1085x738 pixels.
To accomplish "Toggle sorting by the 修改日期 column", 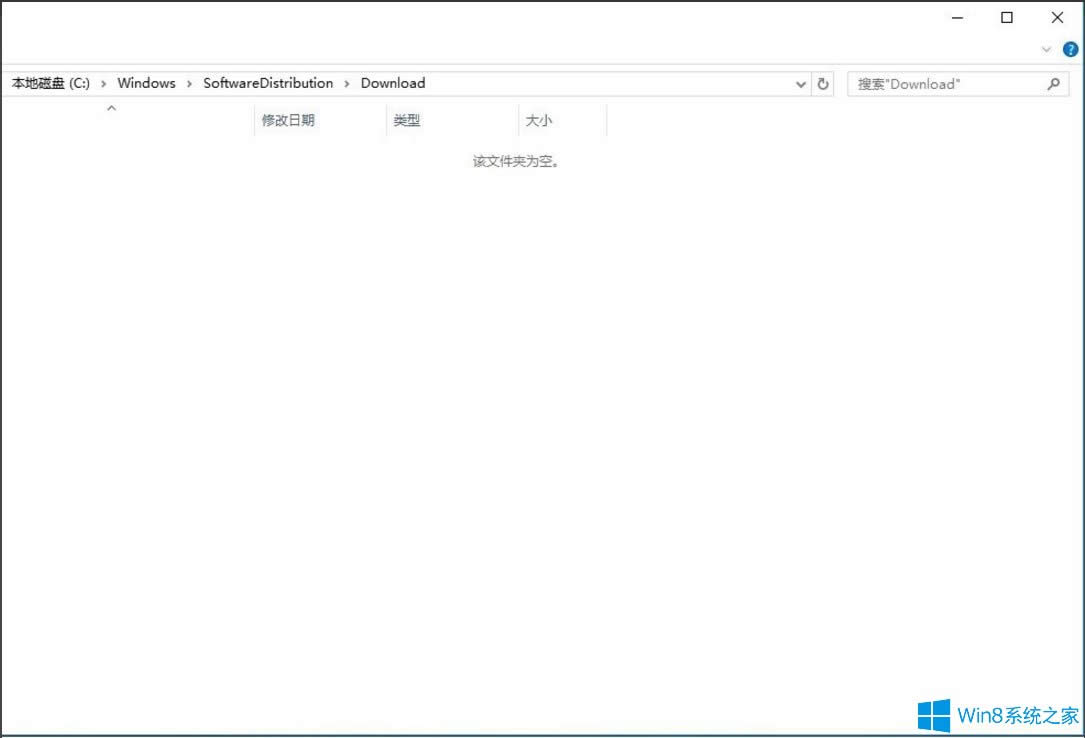I will point(289,120).
